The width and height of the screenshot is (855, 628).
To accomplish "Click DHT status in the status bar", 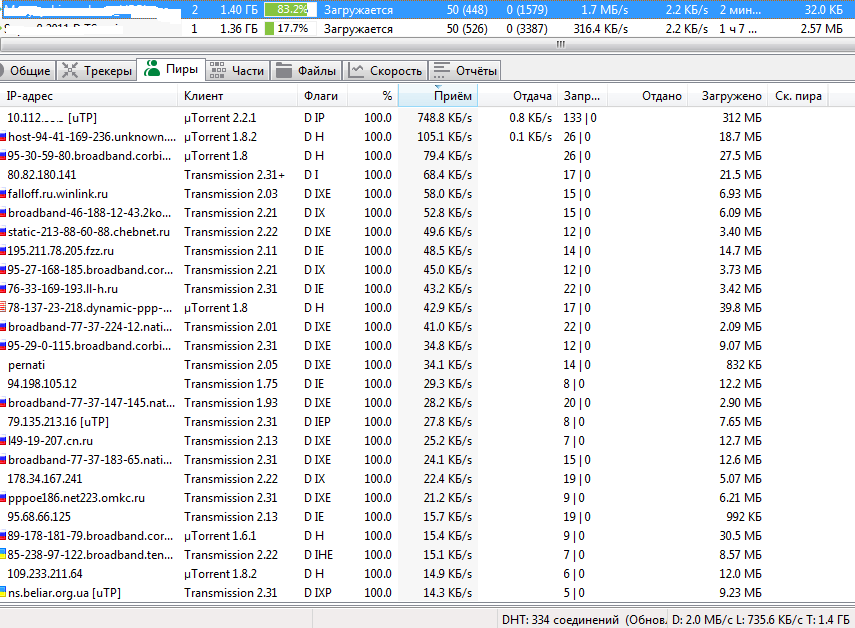I will pos(559,620).
